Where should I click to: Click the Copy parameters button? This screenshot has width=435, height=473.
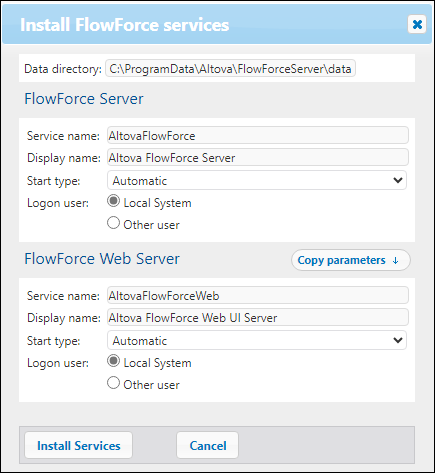351,260
